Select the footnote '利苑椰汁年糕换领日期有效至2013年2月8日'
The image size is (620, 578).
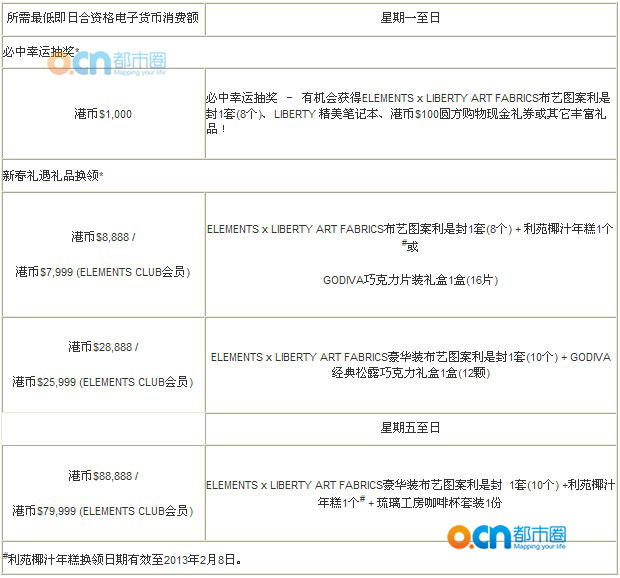[x=123, y=559]
